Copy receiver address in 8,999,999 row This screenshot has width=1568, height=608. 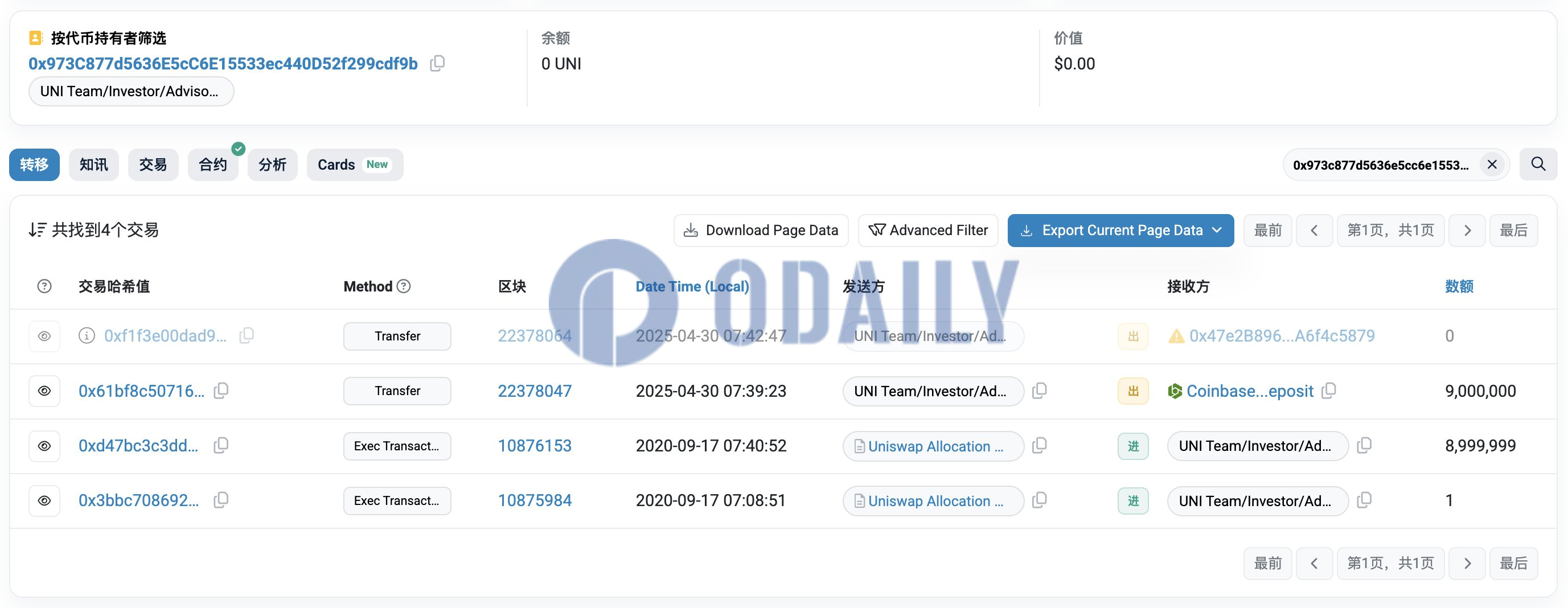1365,446
